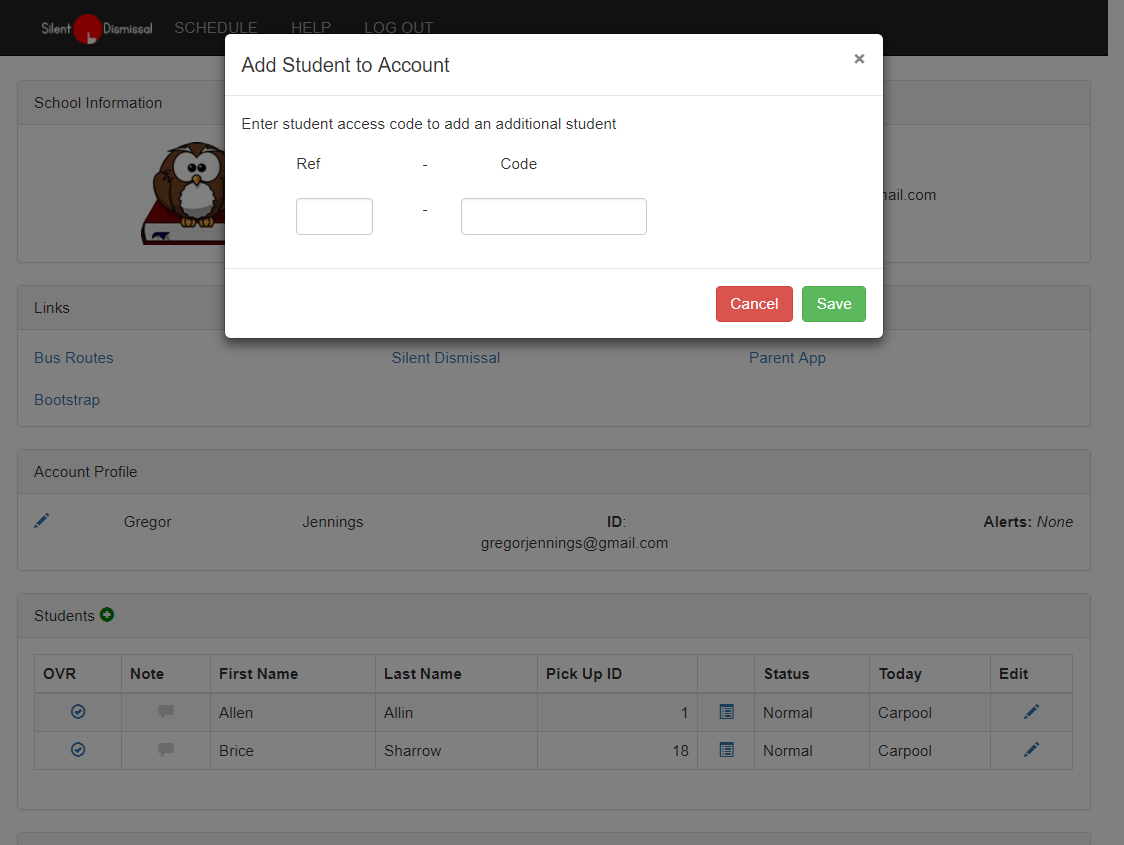The image size is (1124, 845).
Task: Click the note bubble for Brice
Action: 166,750
